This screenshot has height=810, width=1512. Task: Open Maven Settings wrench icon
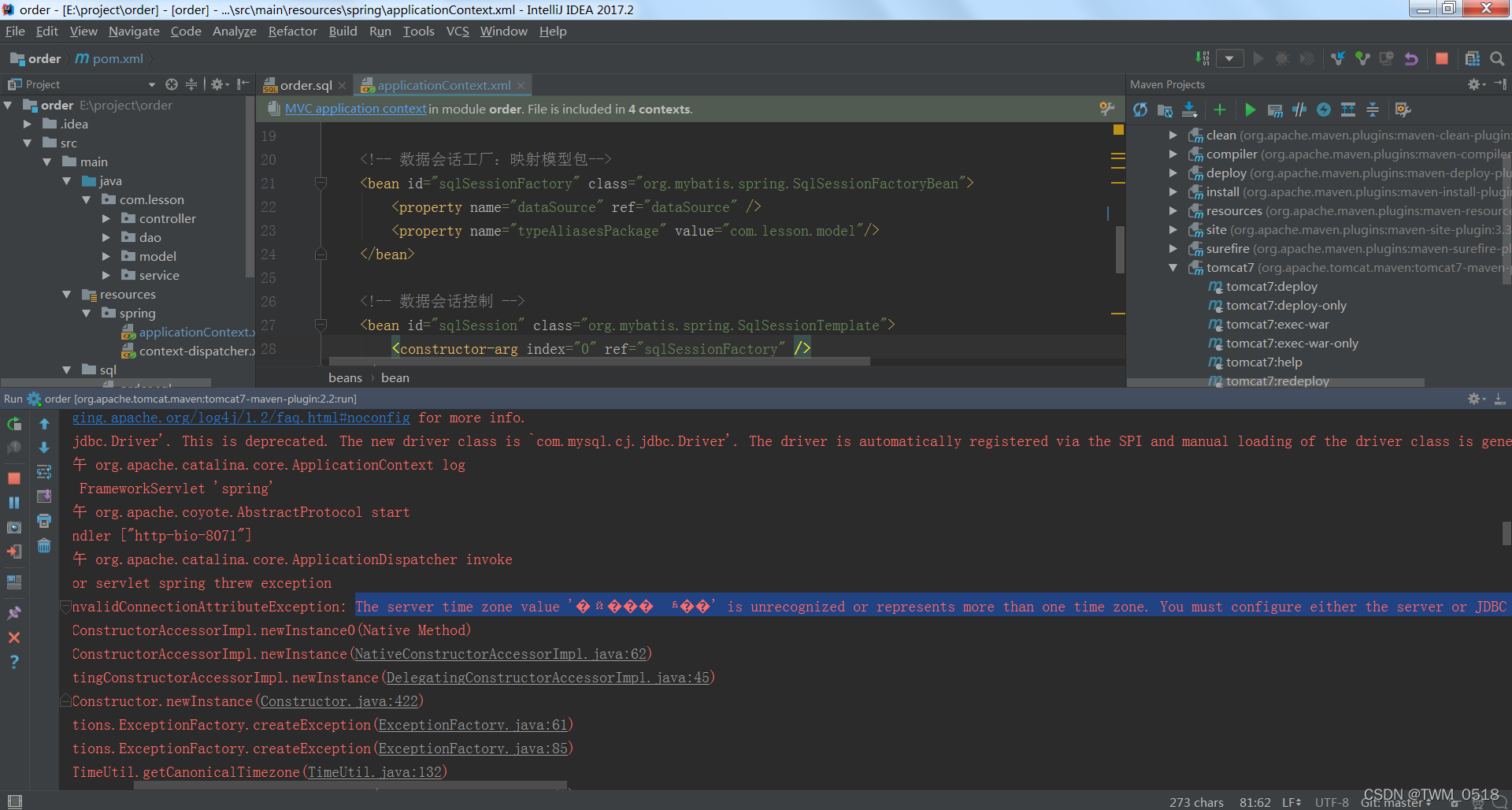[x=1403, y=110]
